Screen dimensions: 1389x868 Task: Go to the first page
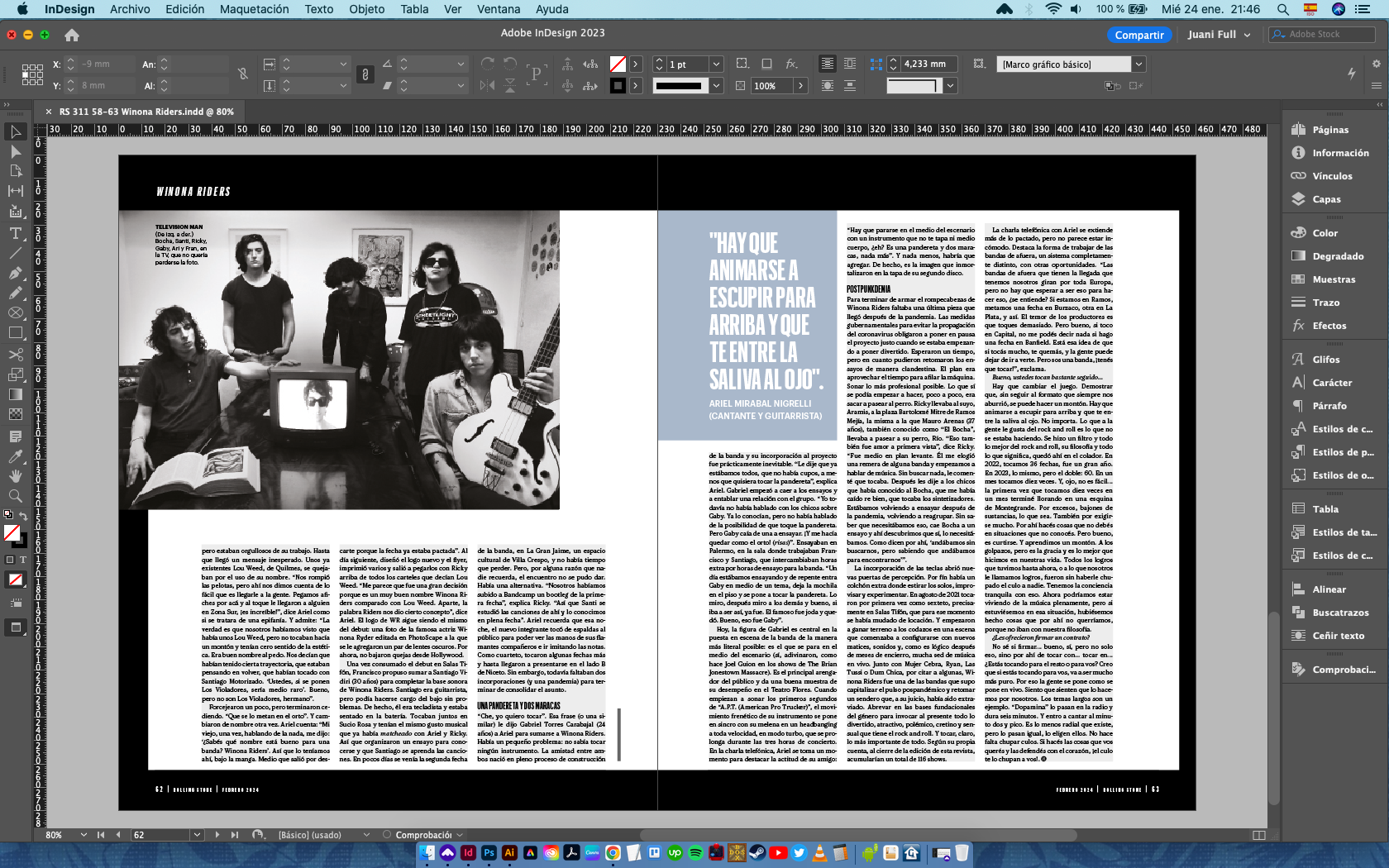[101, 835]
